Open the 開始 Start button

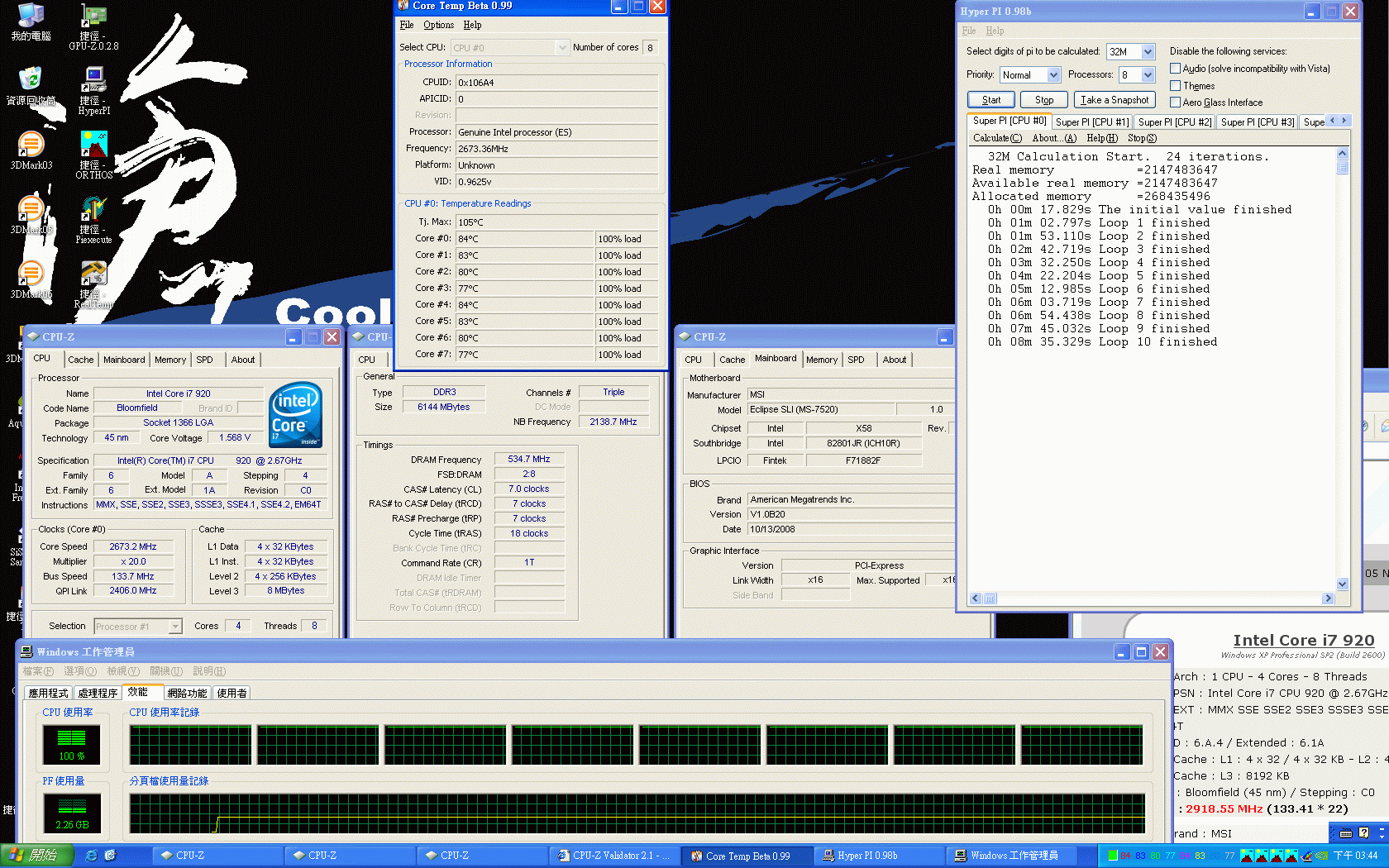pos(38,856)
